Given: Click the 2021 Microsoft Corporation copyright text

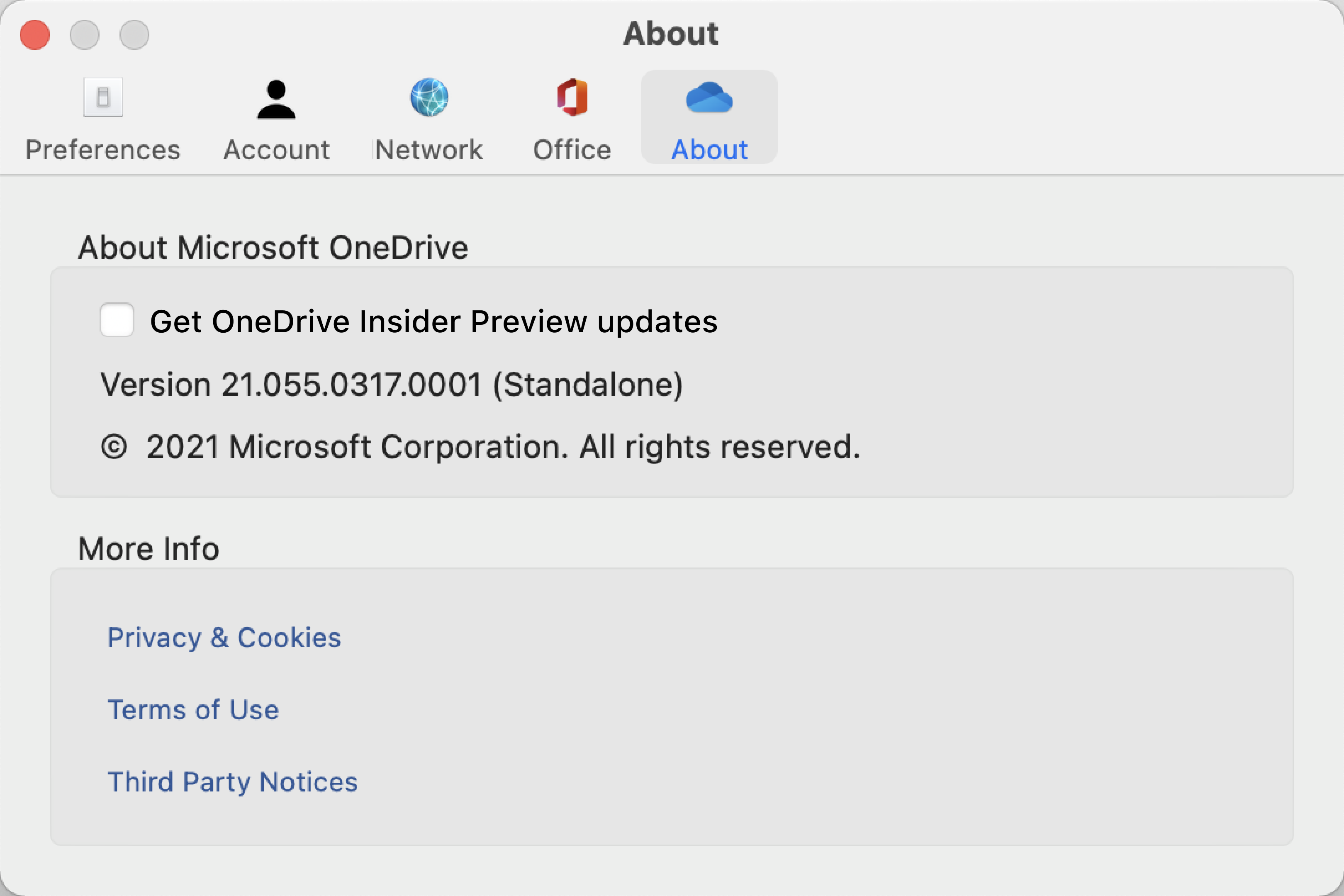Looking at the screenshot, I should 481,447.
